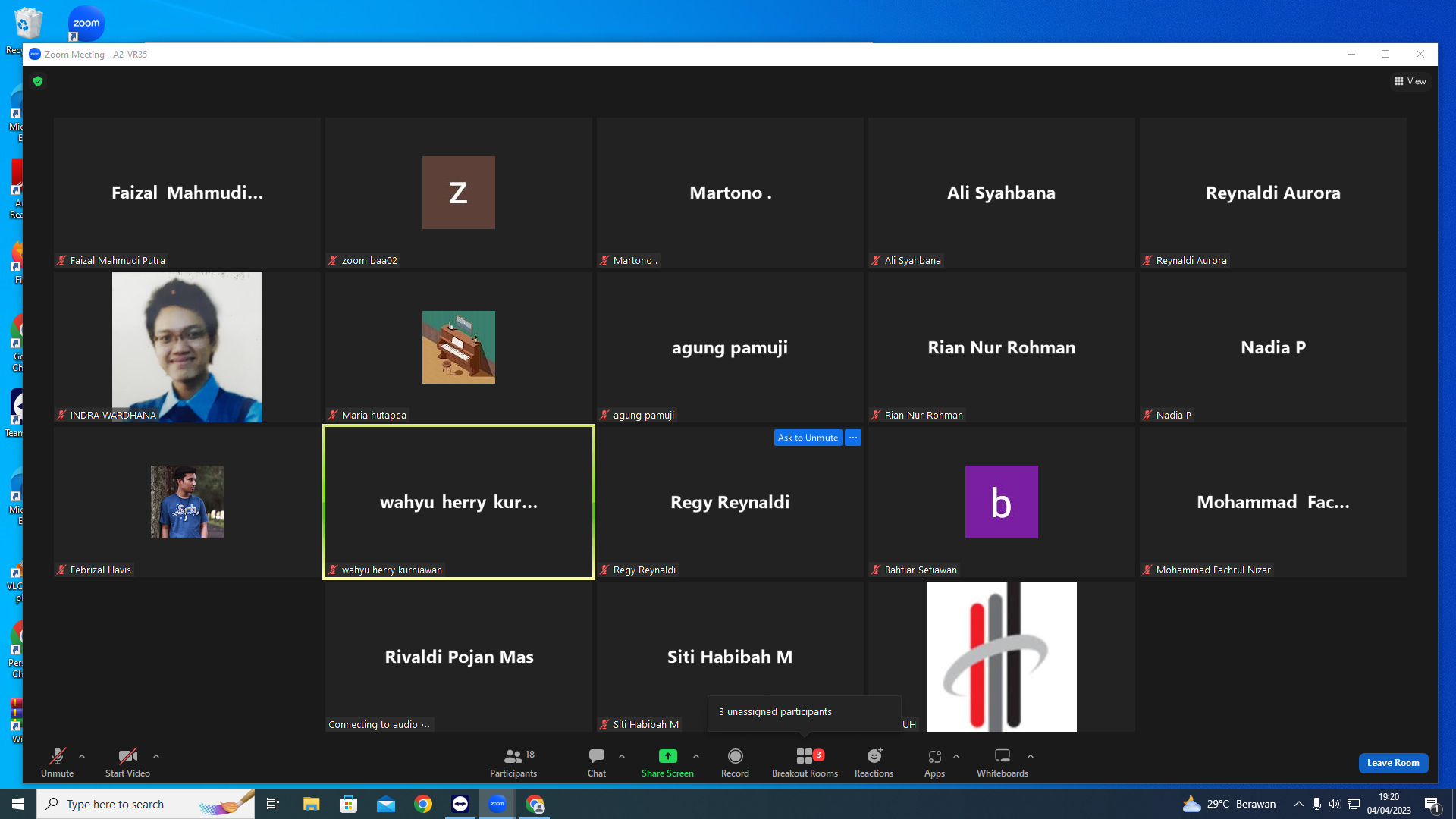
Task: Open File Explorer from the taskbar
Action: pyautogui.click(x=311, y=804)
